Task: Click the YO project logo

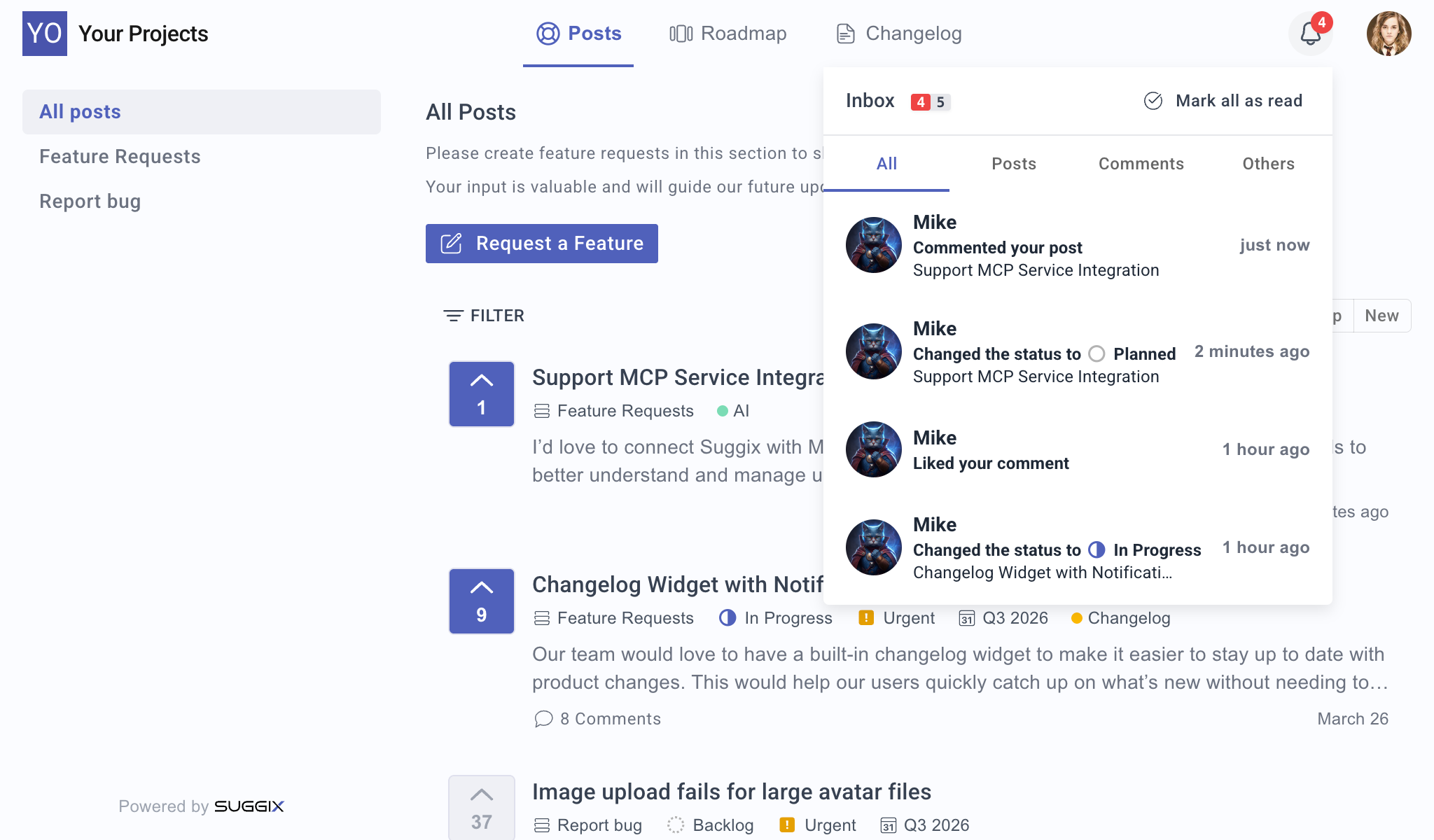Action: [45, 34]
